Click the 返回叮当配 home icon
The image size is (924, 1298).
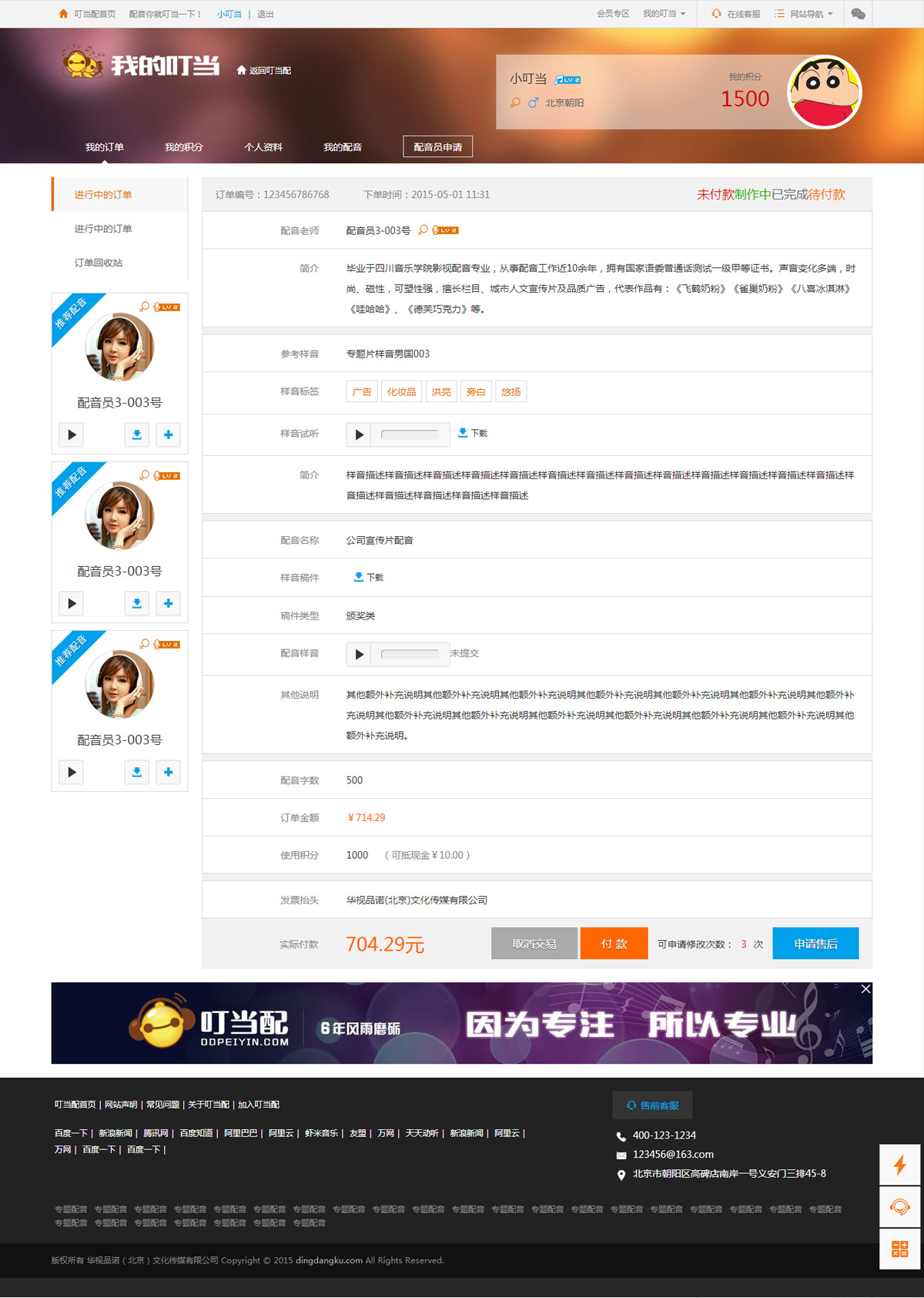(241, 70)
